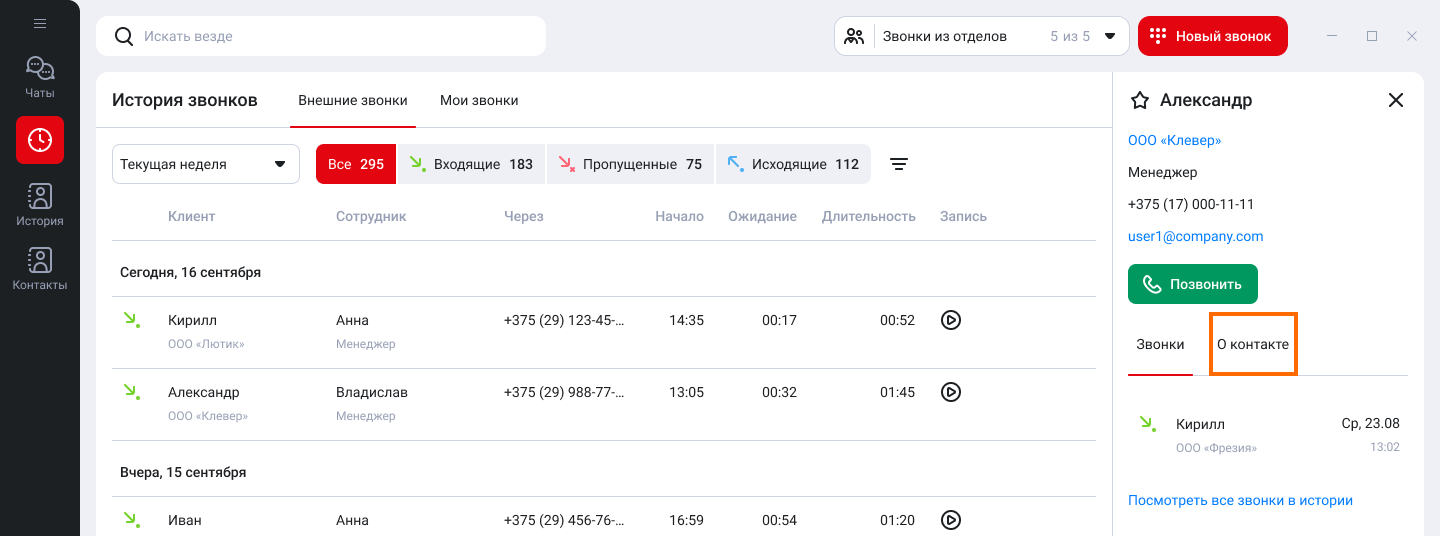This screenshot has height=536, width=1440.
Task: Click the green Позвонить button
Action: [x=1192, y=284]
